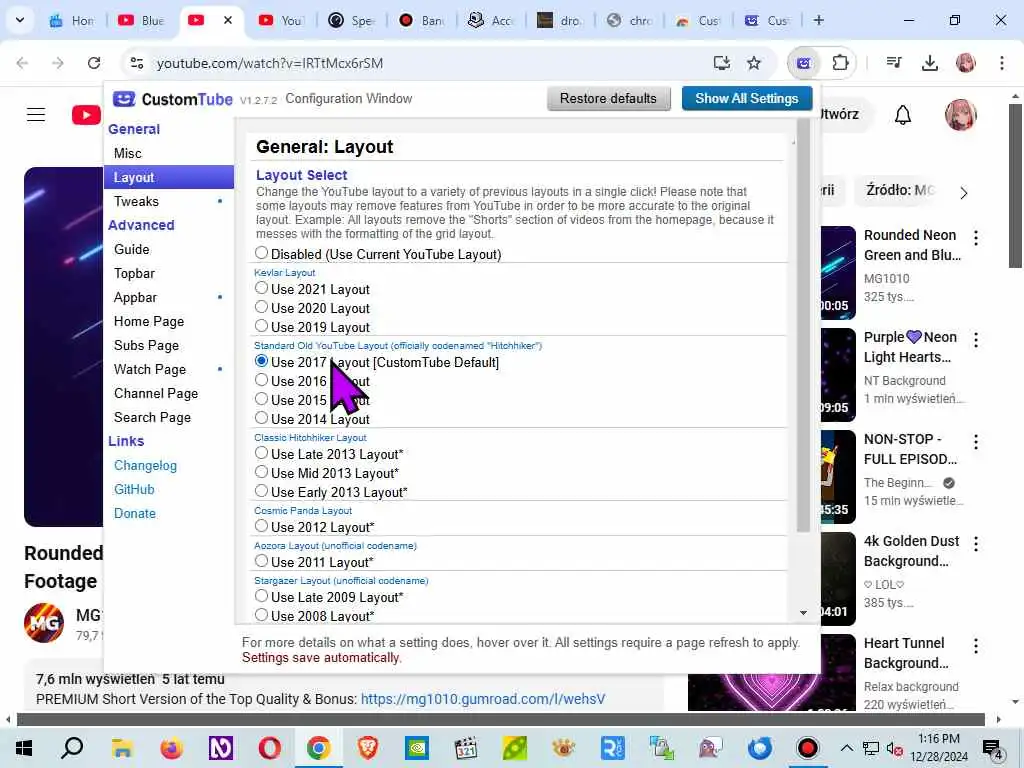Open Firefox from the taskbar
1024x768 pixels.
pyautogui.click(x=171, y=748)
